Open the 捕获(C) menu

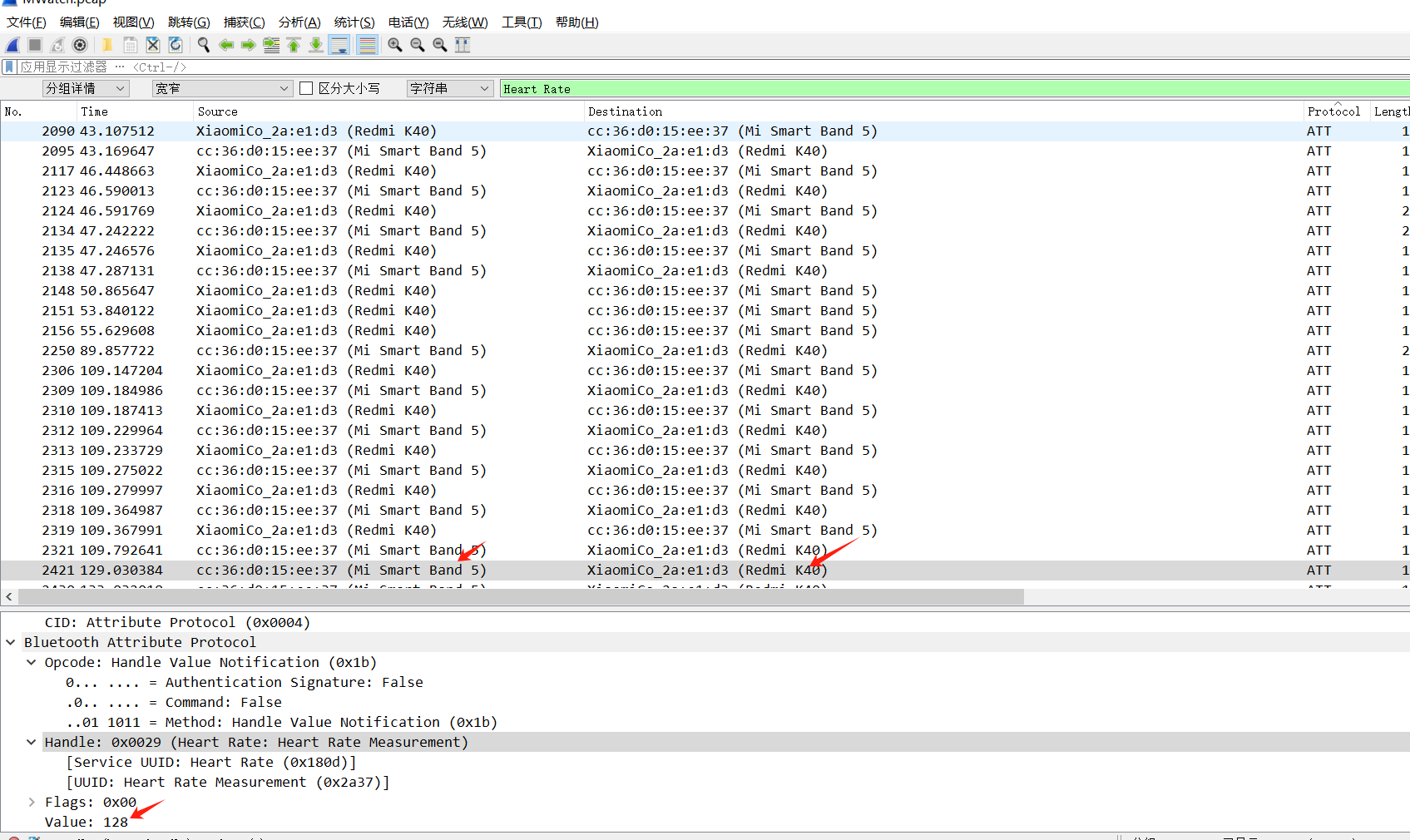(x=245, y=22)
